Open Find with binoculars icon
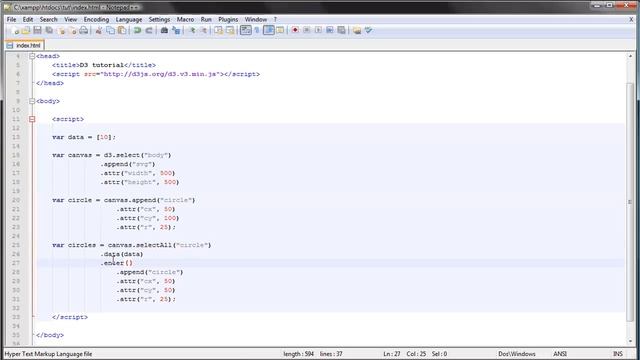Screen dimensions: 640x360 pos(164,31)
